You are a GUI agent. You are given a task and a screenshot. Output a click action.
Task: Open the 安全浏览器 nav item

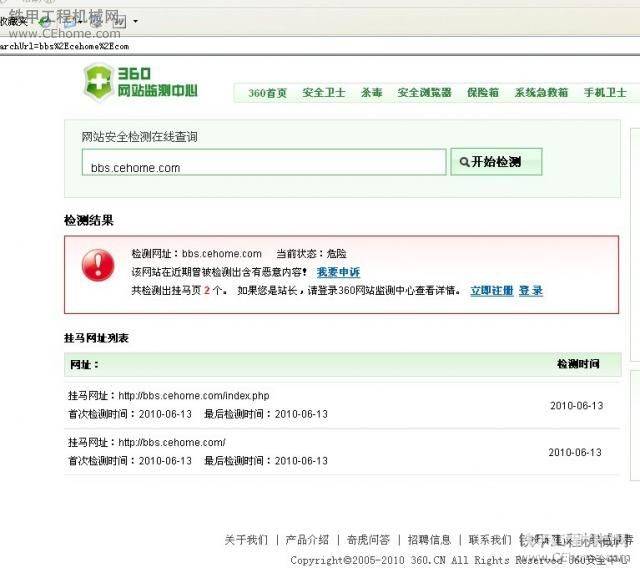[x=424, y=93]
